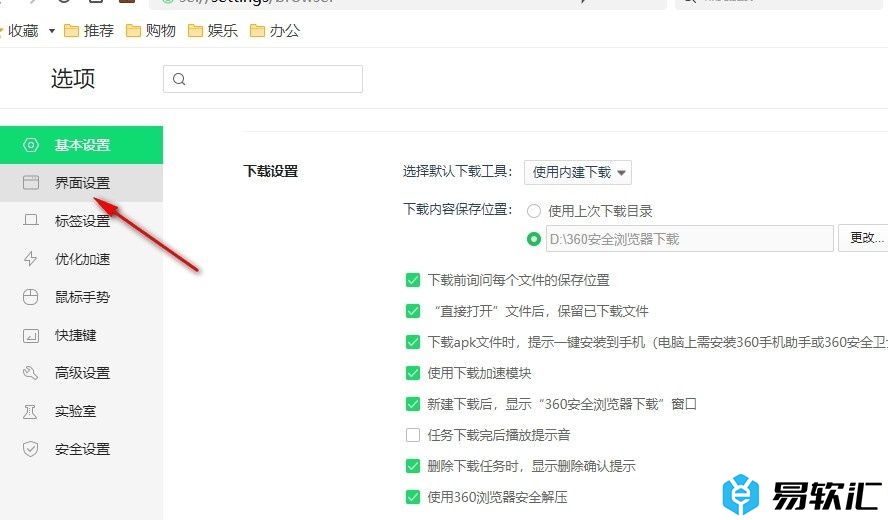Toggle 使用360浏览器安全解压 checkbox
This screenshot has width=888, height=520.
(413, 497)
